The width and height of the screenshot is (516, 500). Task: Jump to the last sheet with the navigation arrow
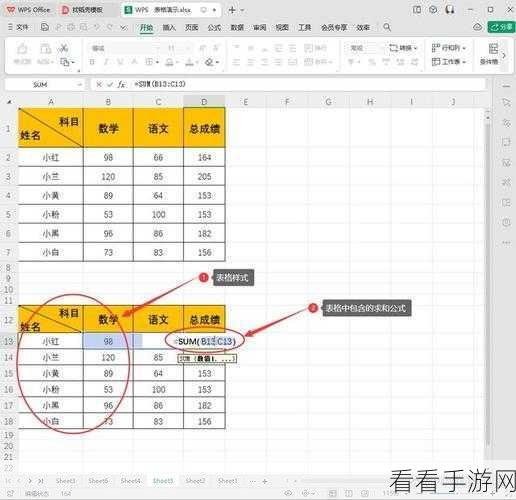[x=40, y=481]
